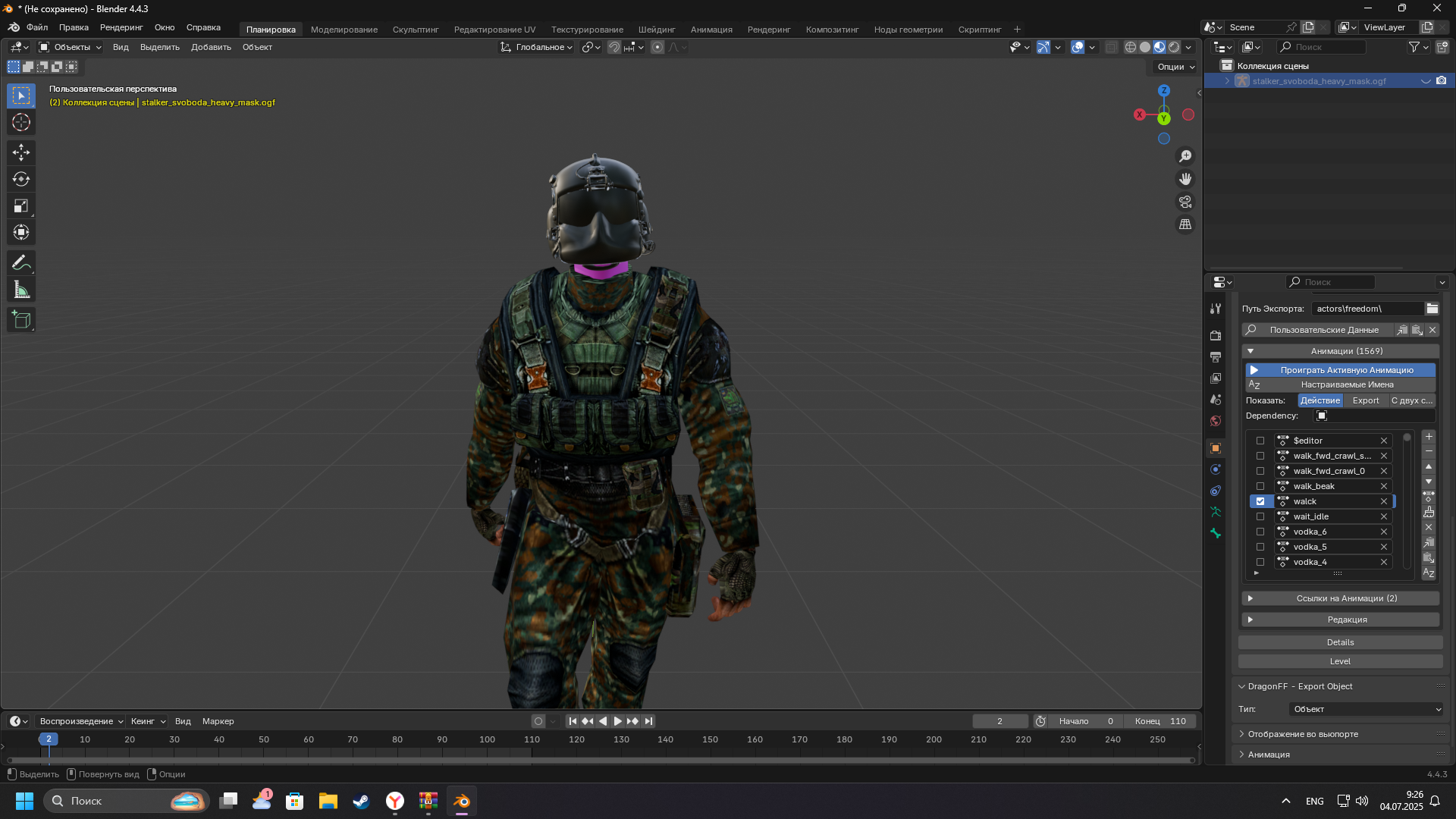Click the zoom view magnifier icon
The image size is (1456, 819).
(x=1185, y=156)
